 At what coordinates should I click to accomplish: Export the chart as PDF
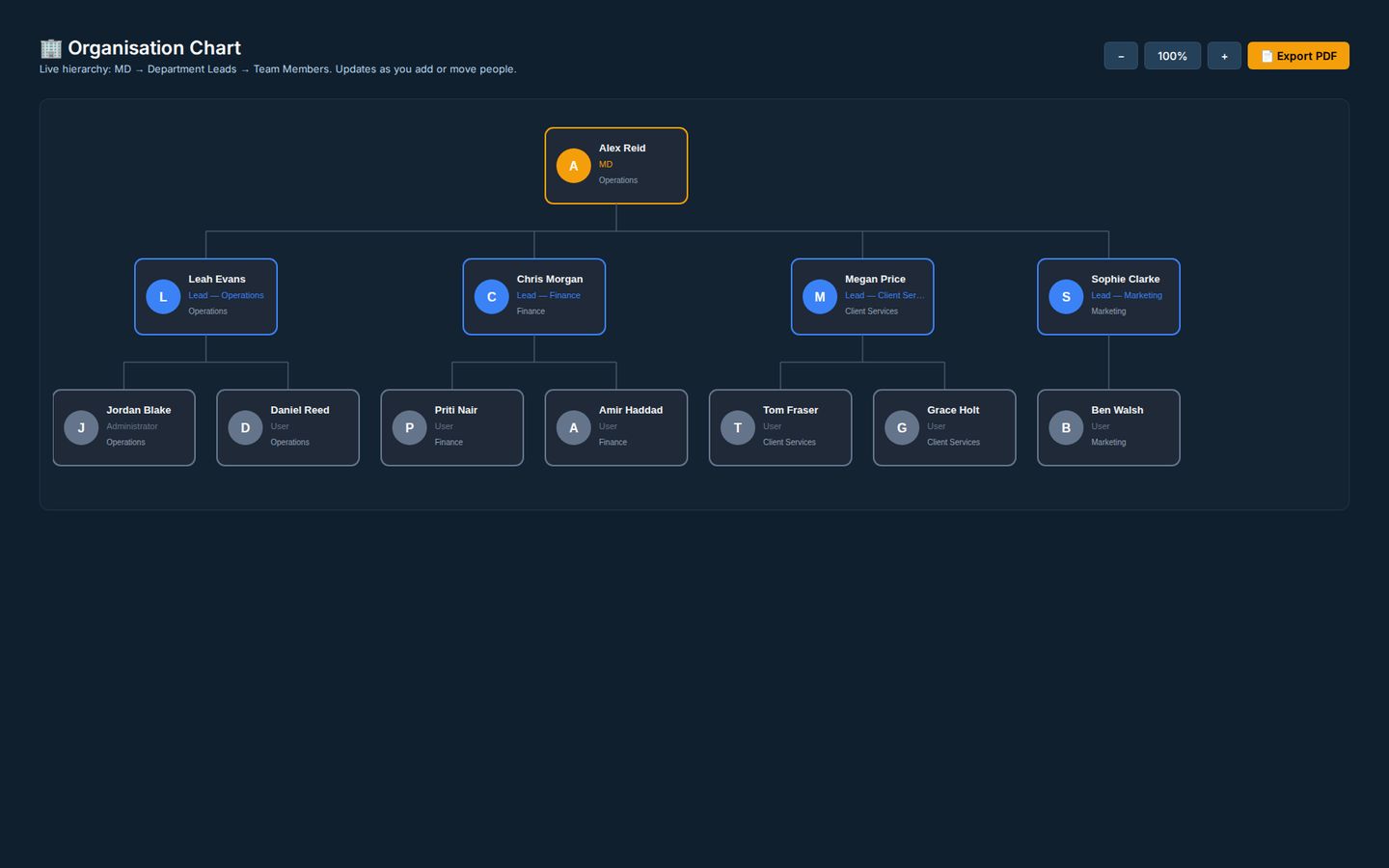pyautogui.click(x=1298, y=56)
